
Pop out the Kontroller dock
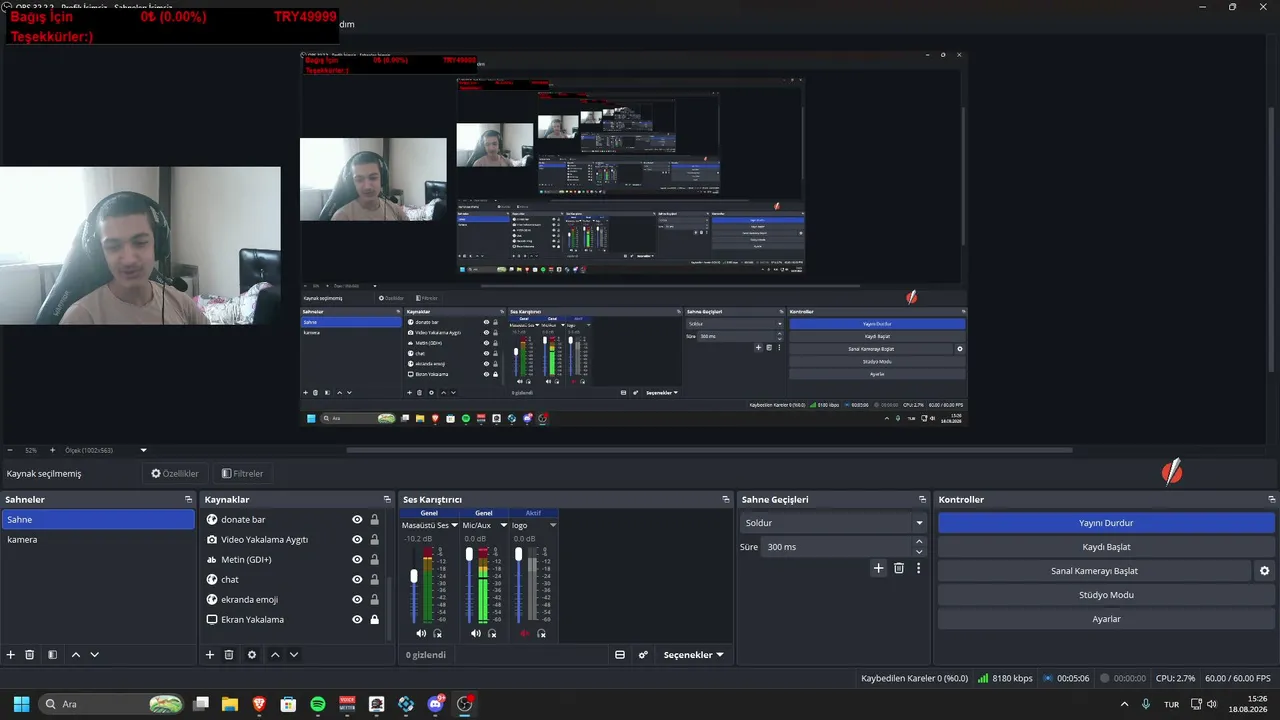1271,499
